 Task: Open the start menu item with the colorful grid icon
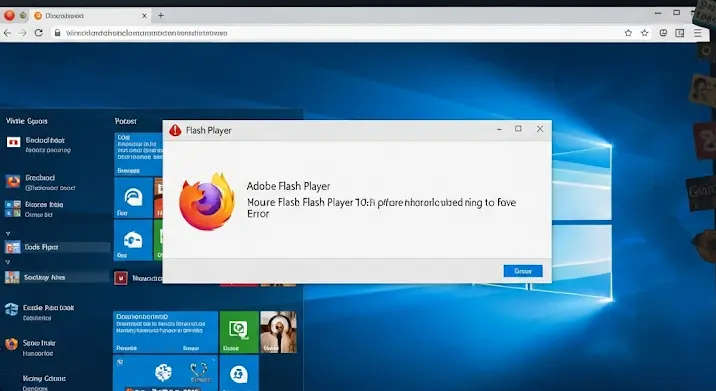coord(13,208)
